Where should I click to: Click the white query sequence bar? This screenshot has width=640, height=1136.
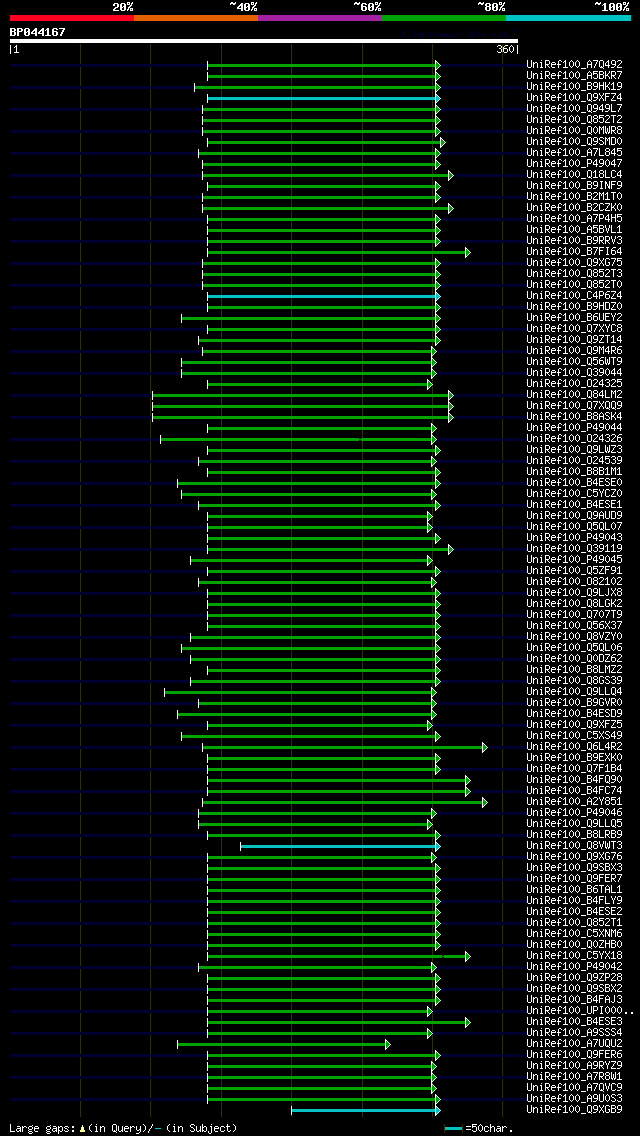264,41
